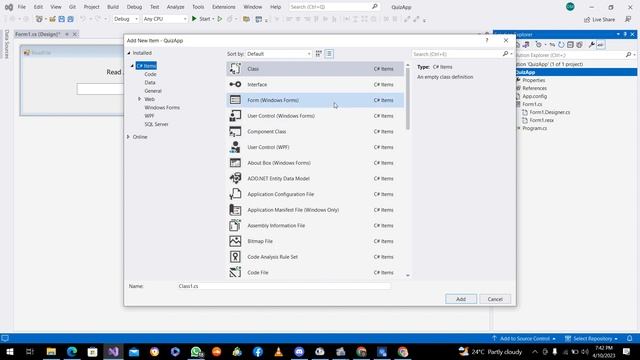Click the Start debugging button

pos(202,19)
